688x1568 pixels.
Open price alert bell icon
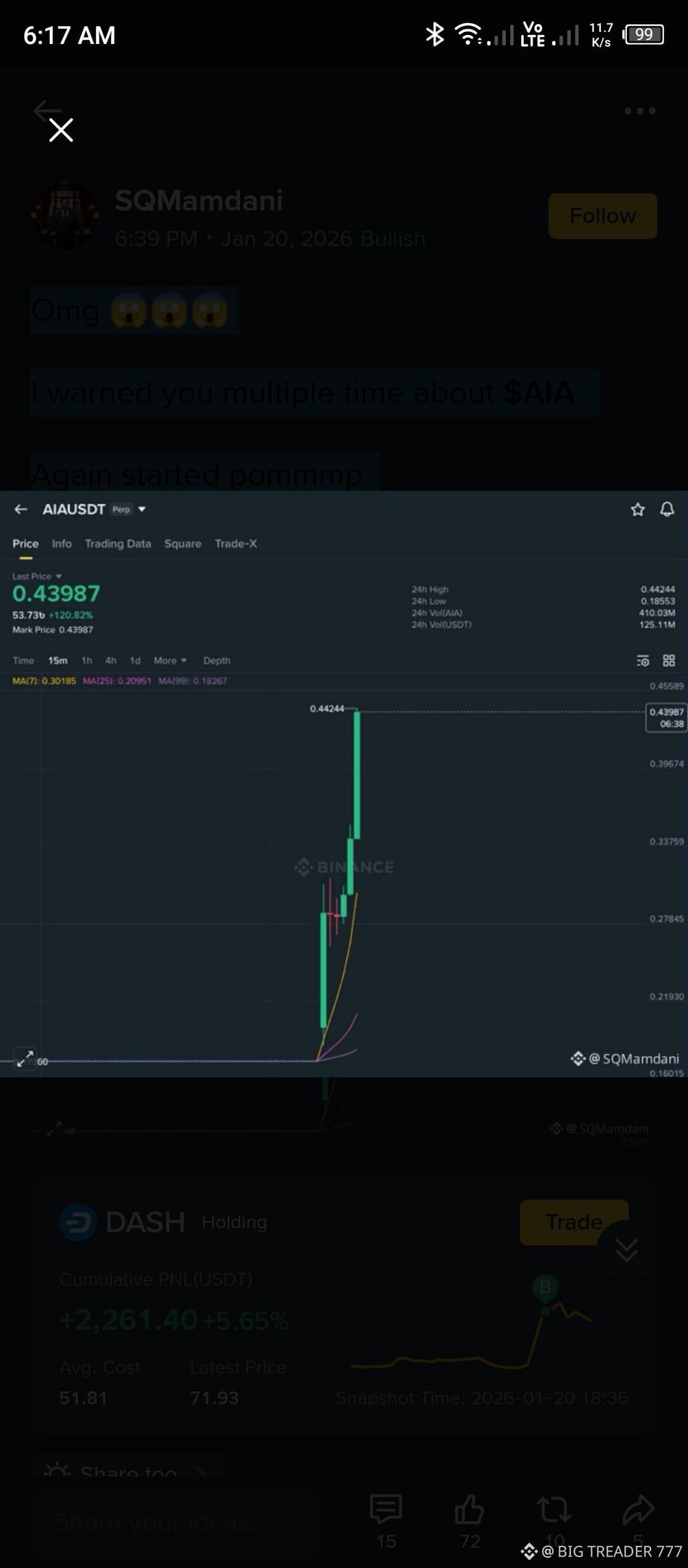(x=667, y=509)
